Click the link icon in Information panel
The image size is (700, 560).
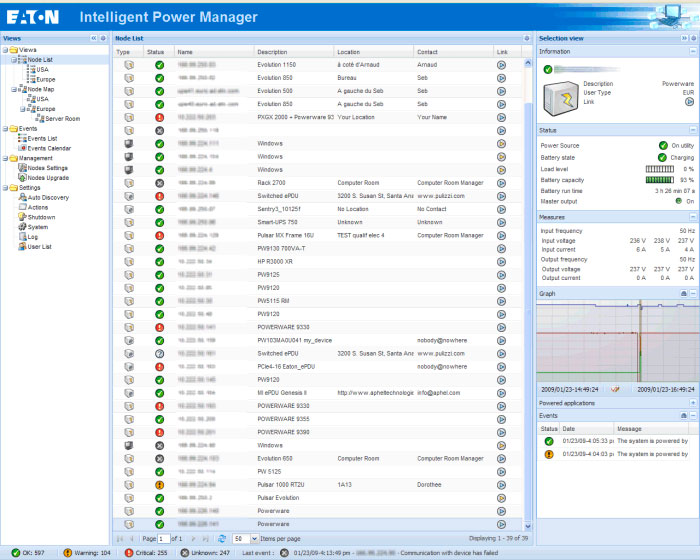pos(689,102)
